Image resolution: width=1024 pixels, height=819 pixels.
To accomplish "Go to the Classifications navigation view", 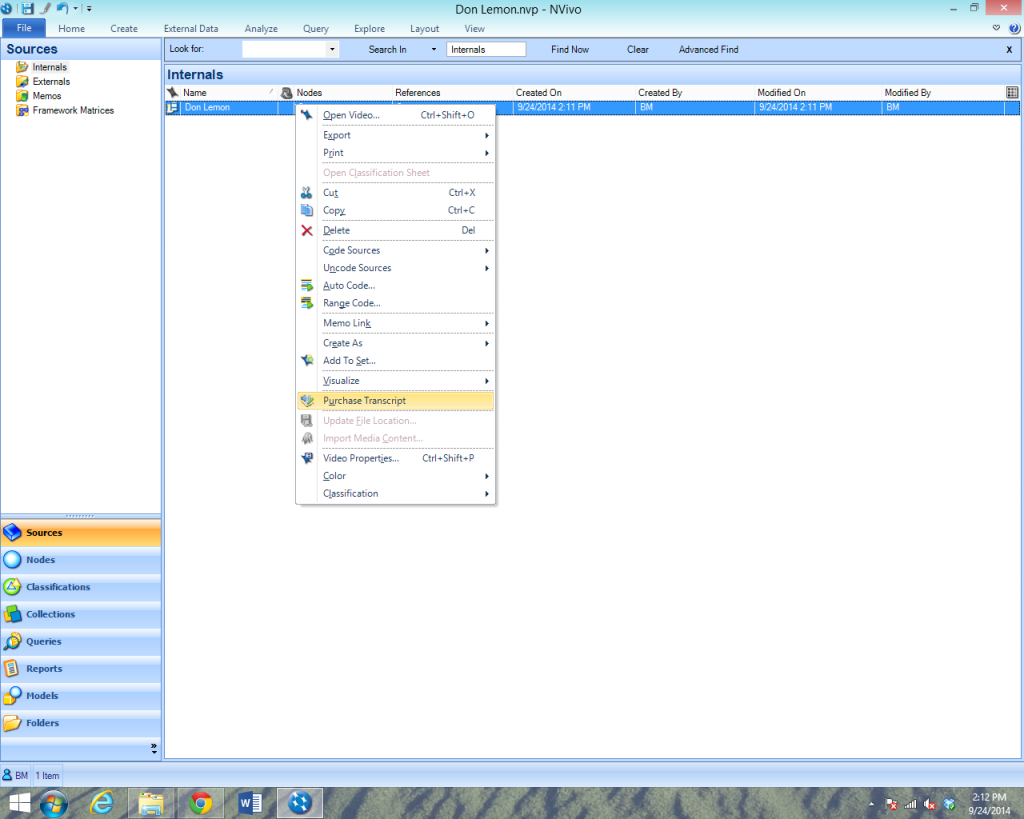I will pos(81,587).
